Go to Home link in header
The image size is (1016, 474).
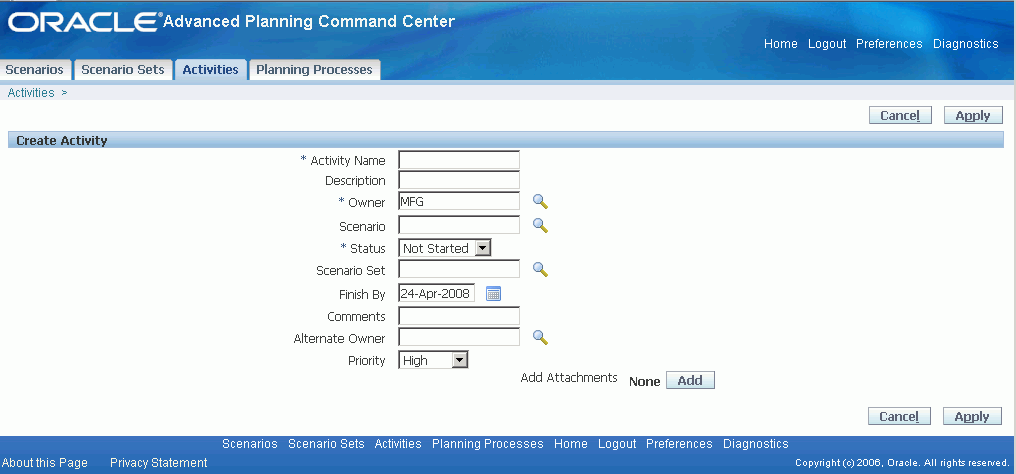point(781,43)
